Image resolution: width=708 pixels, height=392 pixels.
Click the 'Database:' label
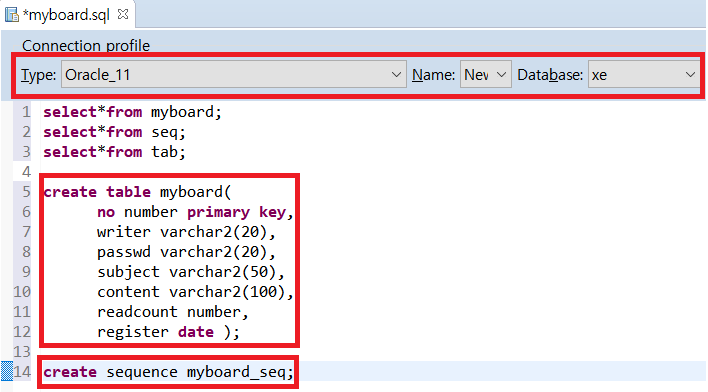(550, 75)
